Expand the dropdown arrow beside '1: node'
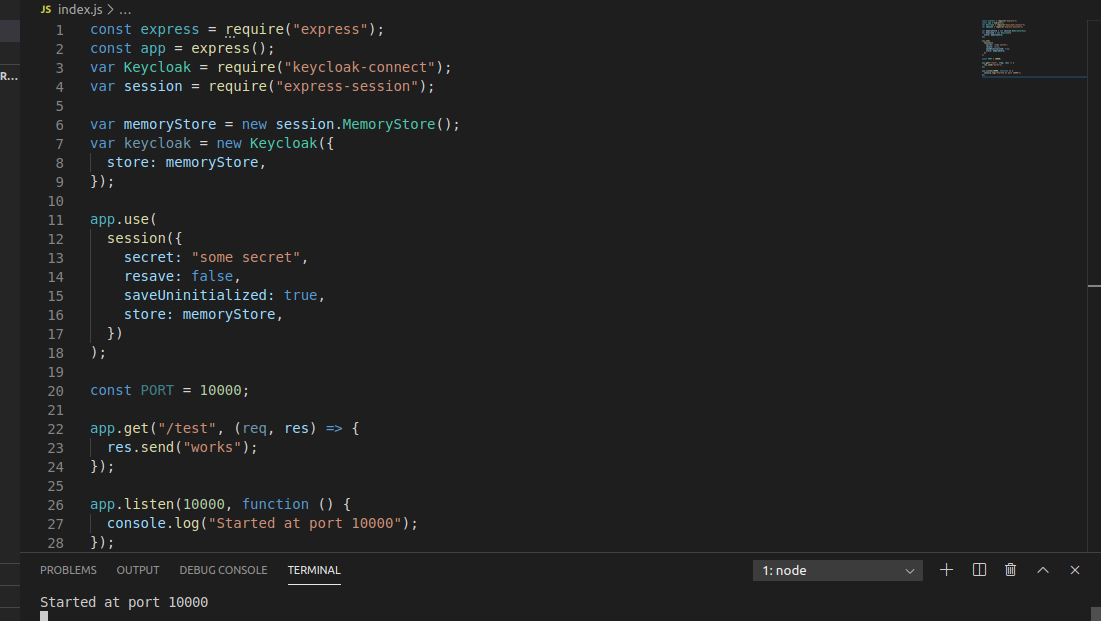 click(x=909, y=569)
